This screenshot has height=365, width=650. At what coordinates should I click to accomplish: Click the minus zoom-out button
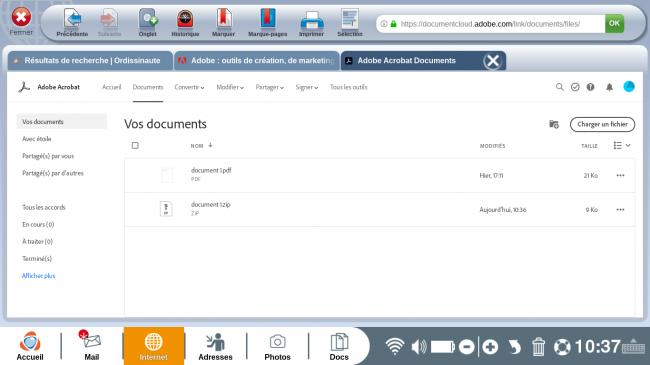click(467, 347)
